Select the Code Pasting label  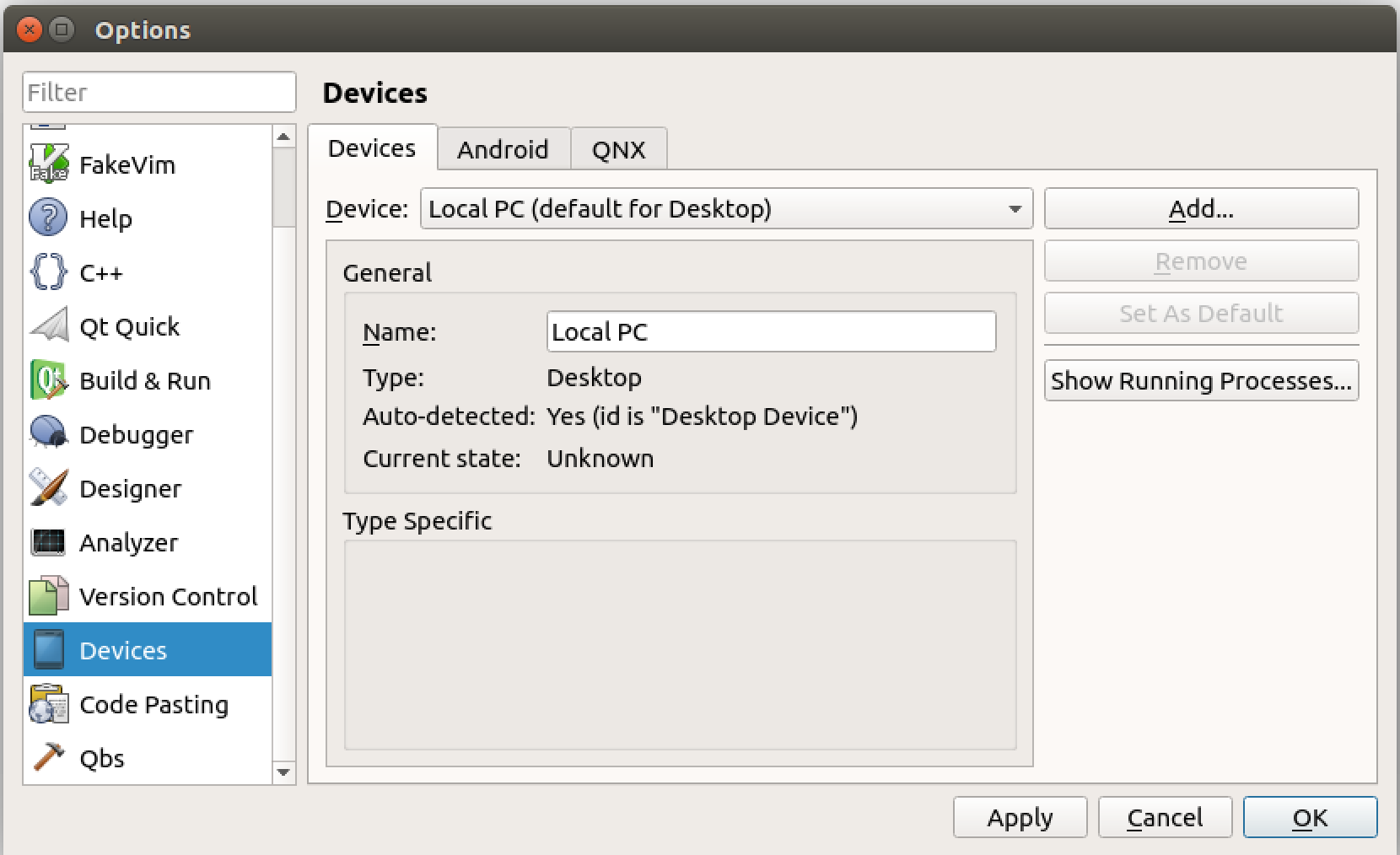(x=154, y=704)
